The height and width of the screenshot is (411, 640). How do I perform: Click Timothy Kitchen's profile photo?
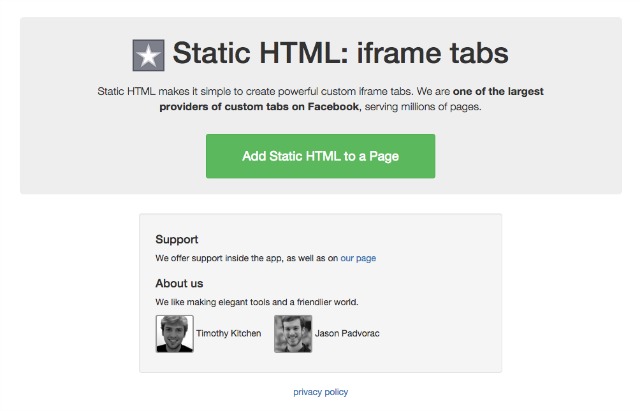pos(175,333)
